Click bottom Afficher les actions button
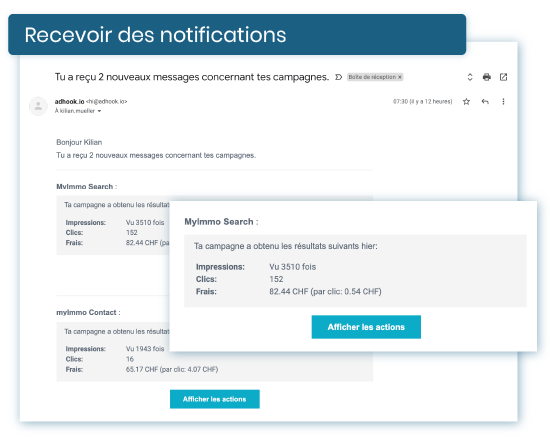The height and width of the screenshot is (440, 550). pyautogui.click(x=215, y=399)
